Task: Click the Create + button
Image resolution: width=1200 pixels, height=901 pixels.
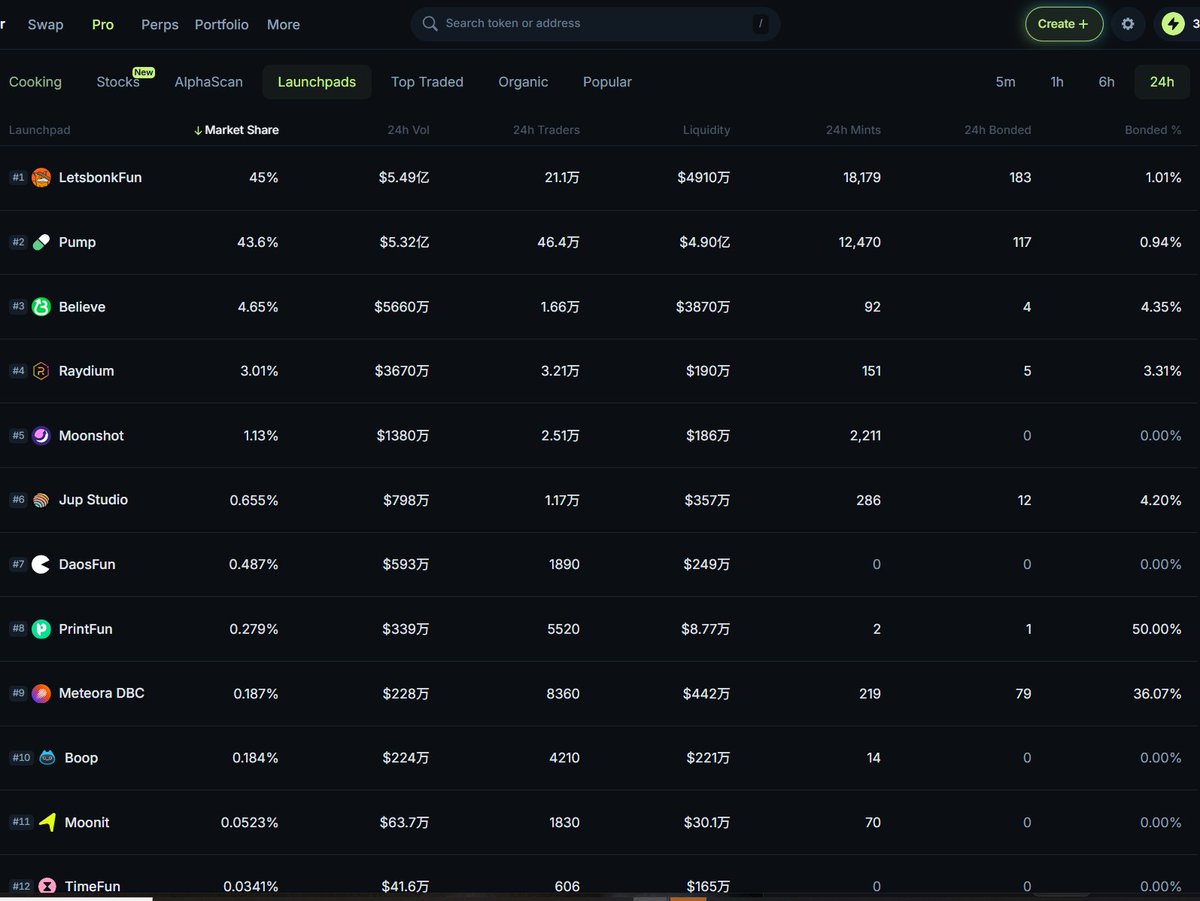Action: click(1064, 24)
